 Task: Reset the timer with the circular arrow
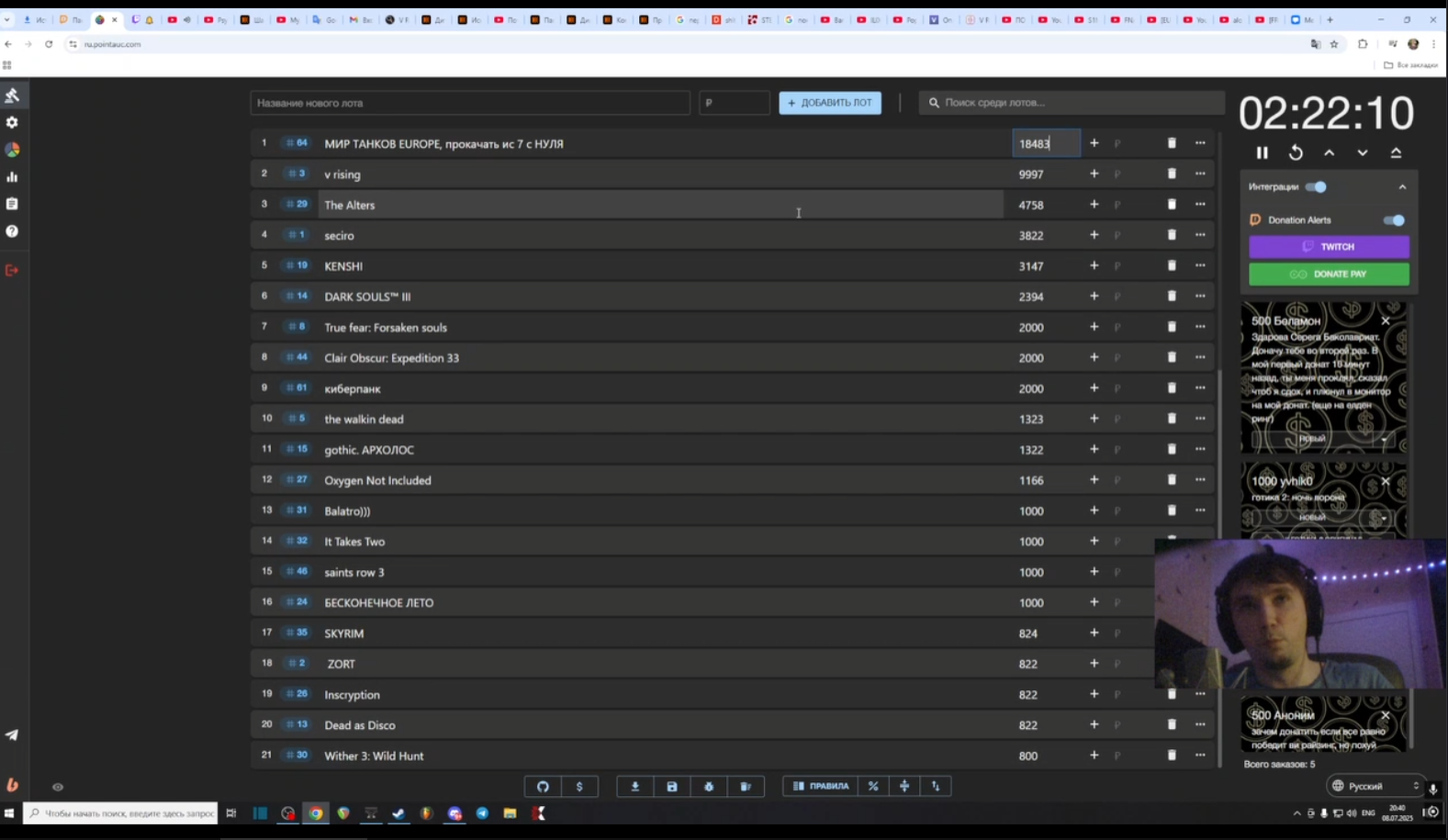tap(1296, 153)
